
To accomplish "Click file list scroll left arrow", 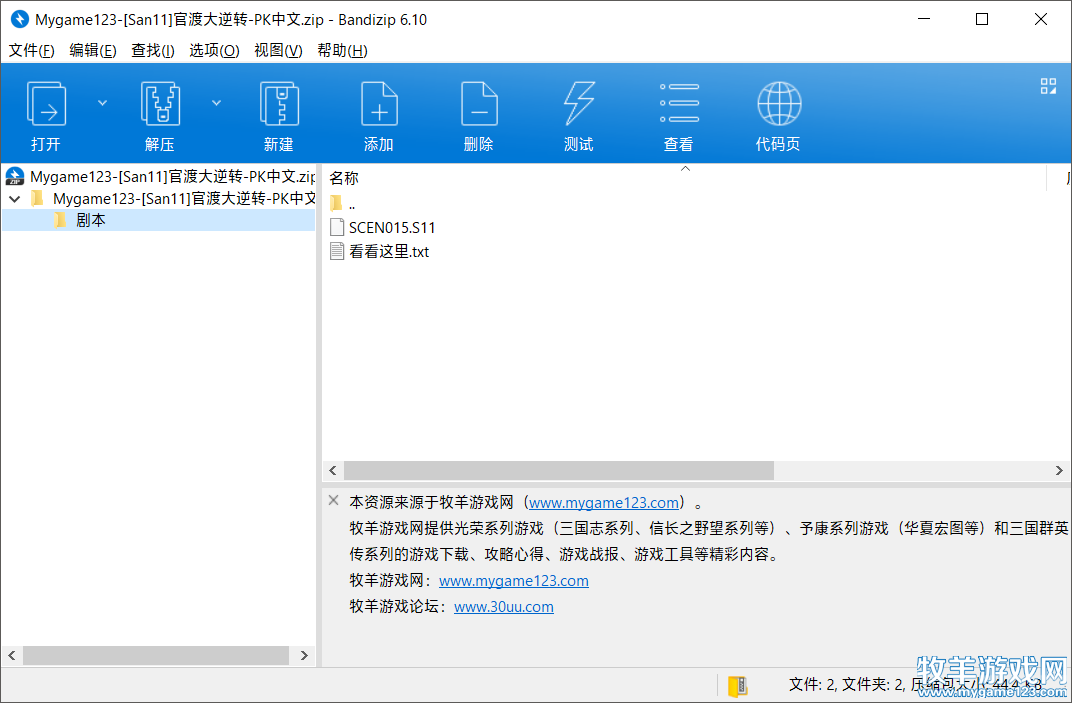I will pyautogui.click(x=333, y=470).
